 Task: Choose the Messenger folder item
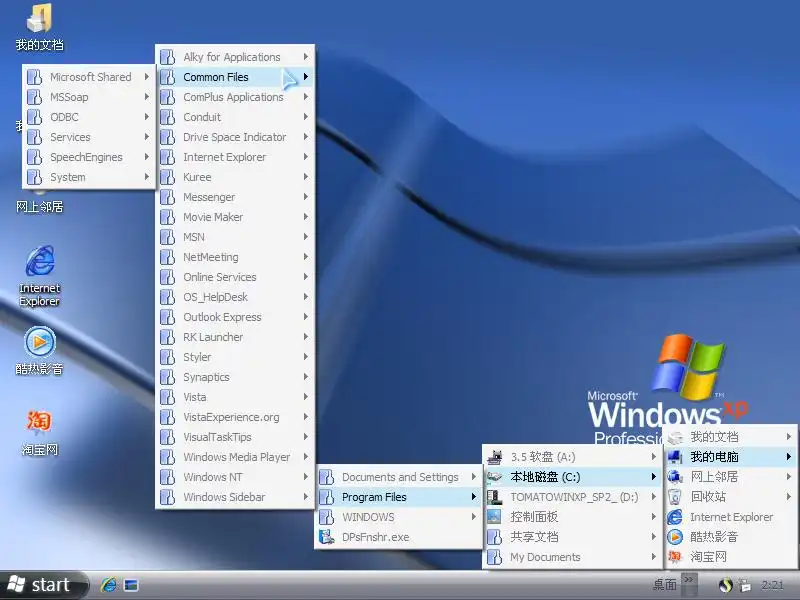(x=235, y=197)
